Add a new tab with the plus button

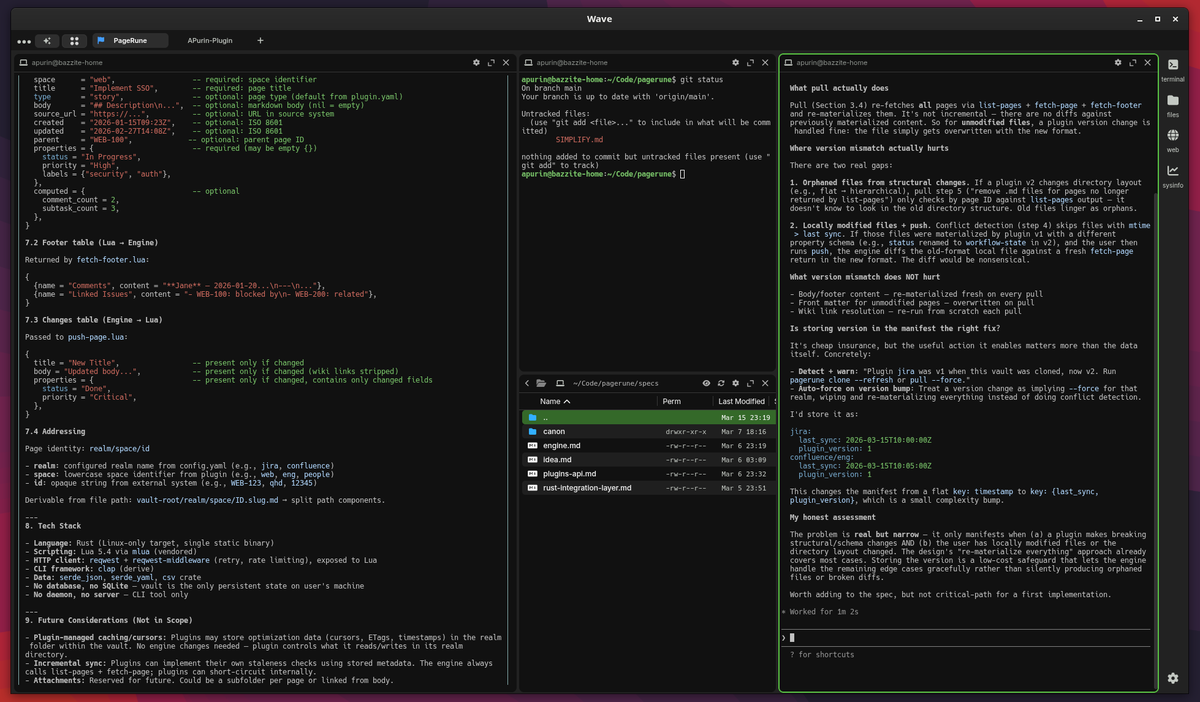260,41
